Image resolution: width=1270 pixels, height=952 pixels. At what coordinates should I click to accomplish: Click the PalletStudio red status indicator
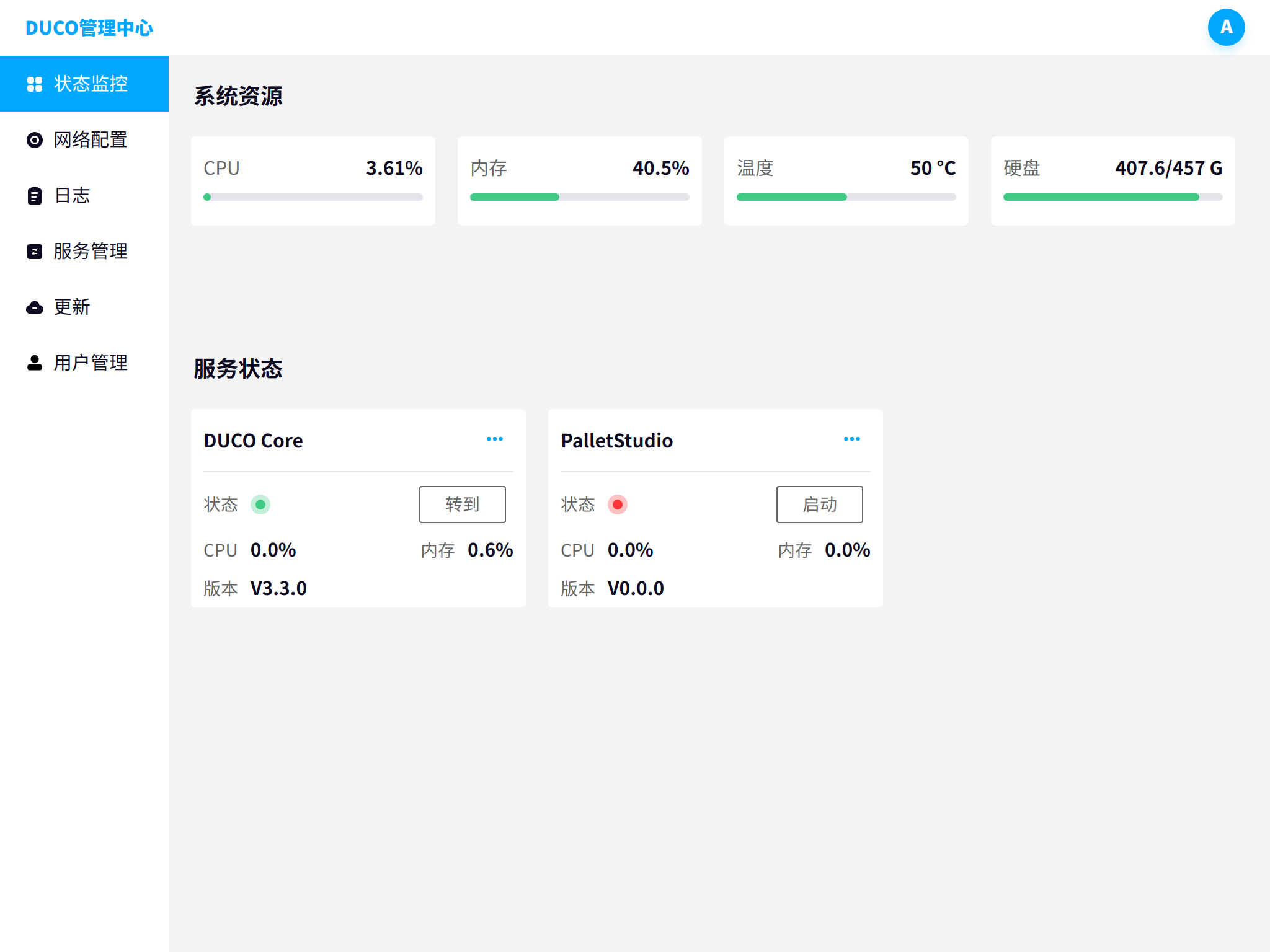618,505
